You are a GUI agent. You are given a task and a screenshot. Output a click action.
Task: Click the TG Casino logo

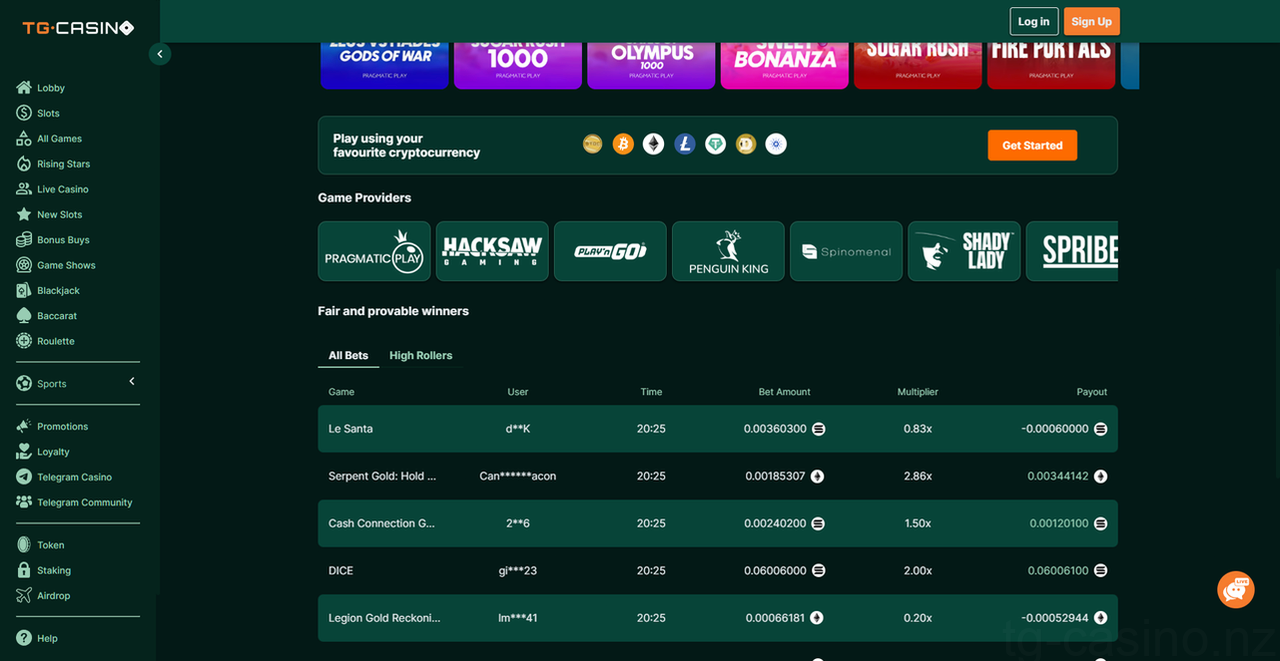tap(78, 28)
